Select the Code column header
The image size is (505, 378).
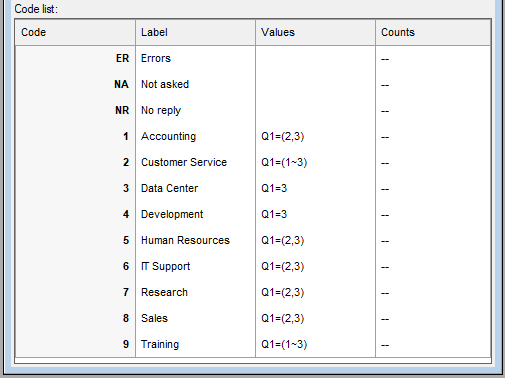[75, 32]
